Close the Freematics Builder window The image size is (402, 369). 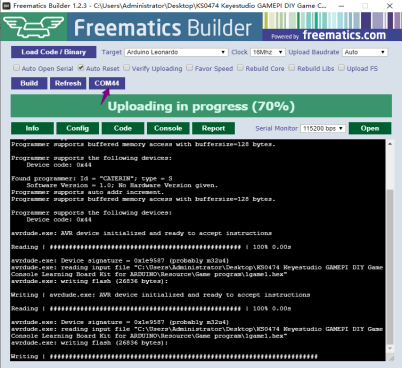(390, 6)
